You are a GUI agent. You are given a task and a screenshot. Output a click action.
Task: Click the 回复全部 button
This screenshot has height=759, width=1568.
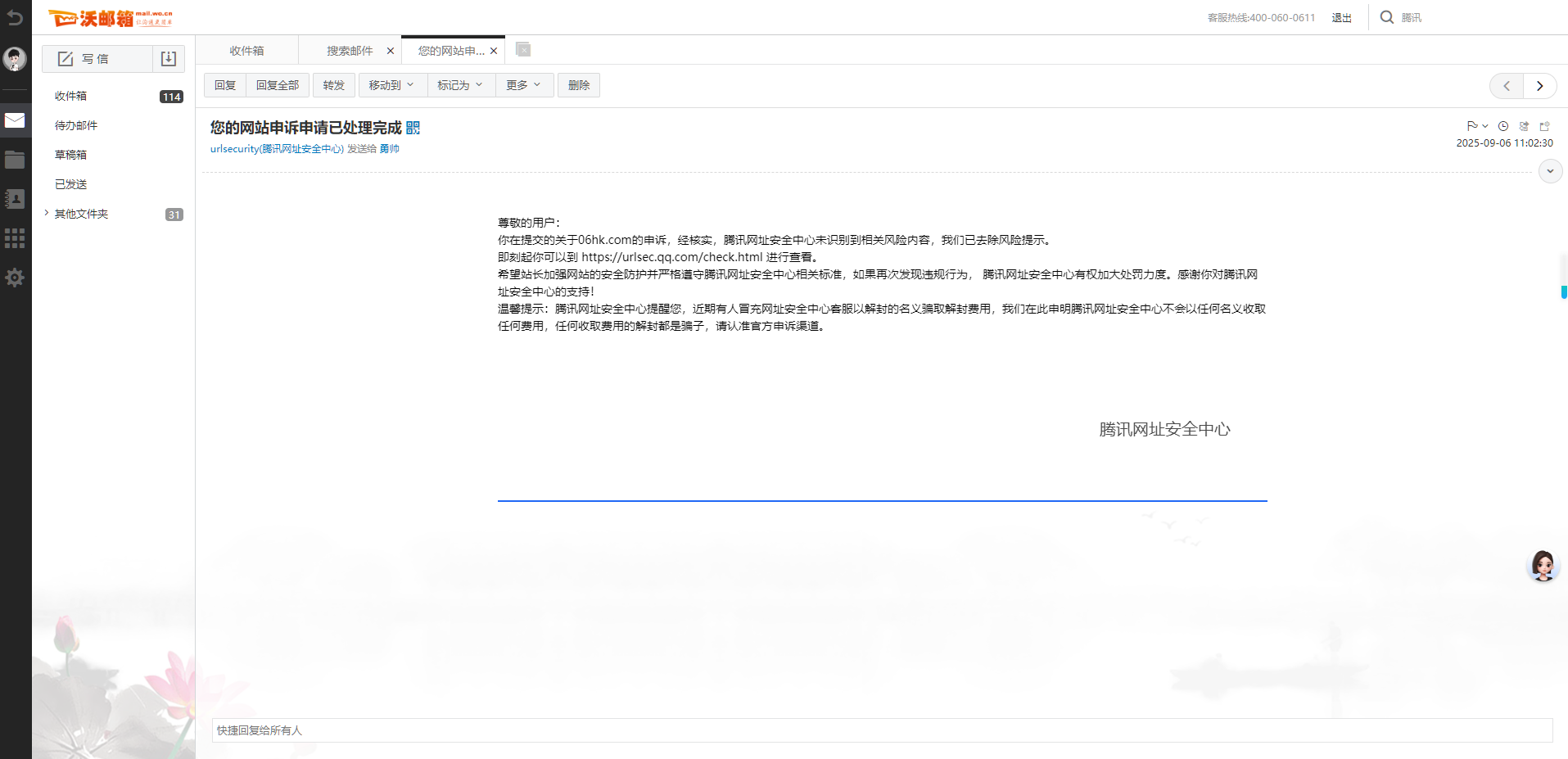[278, 85]
